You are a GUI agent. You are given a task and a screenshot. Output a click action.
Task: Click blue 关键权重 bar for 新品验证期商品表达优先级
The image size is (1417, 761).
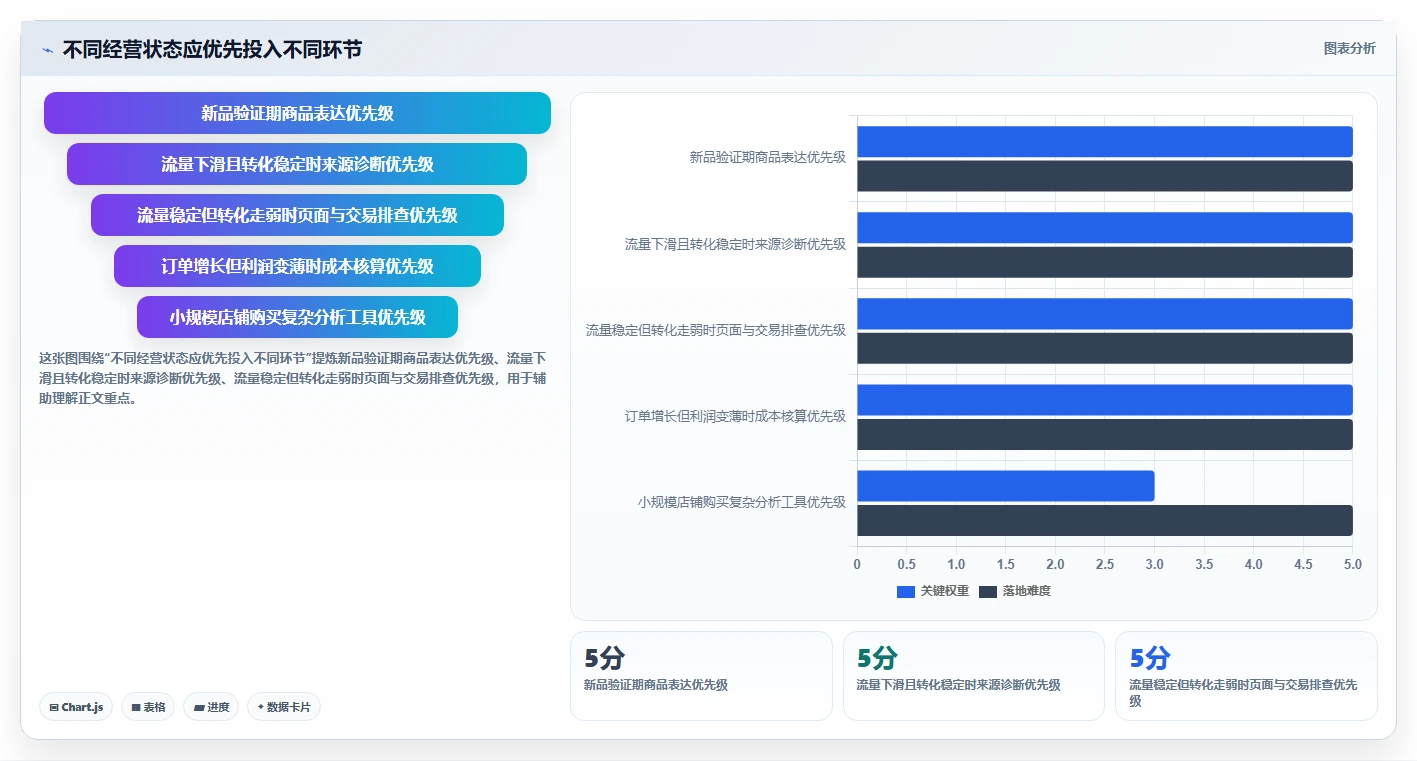pyautogui.click(x=1105, y=141)
